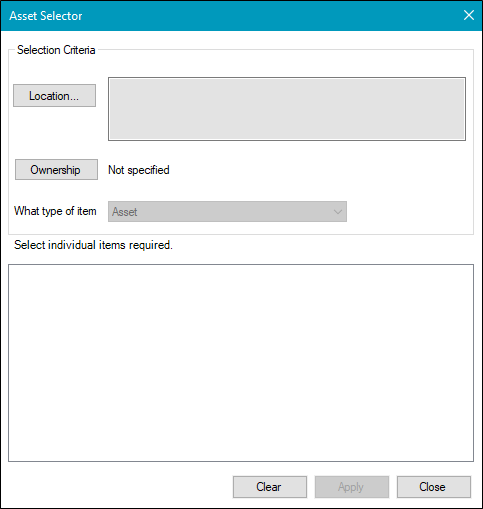Click the Ownership button

click(56, 170)
